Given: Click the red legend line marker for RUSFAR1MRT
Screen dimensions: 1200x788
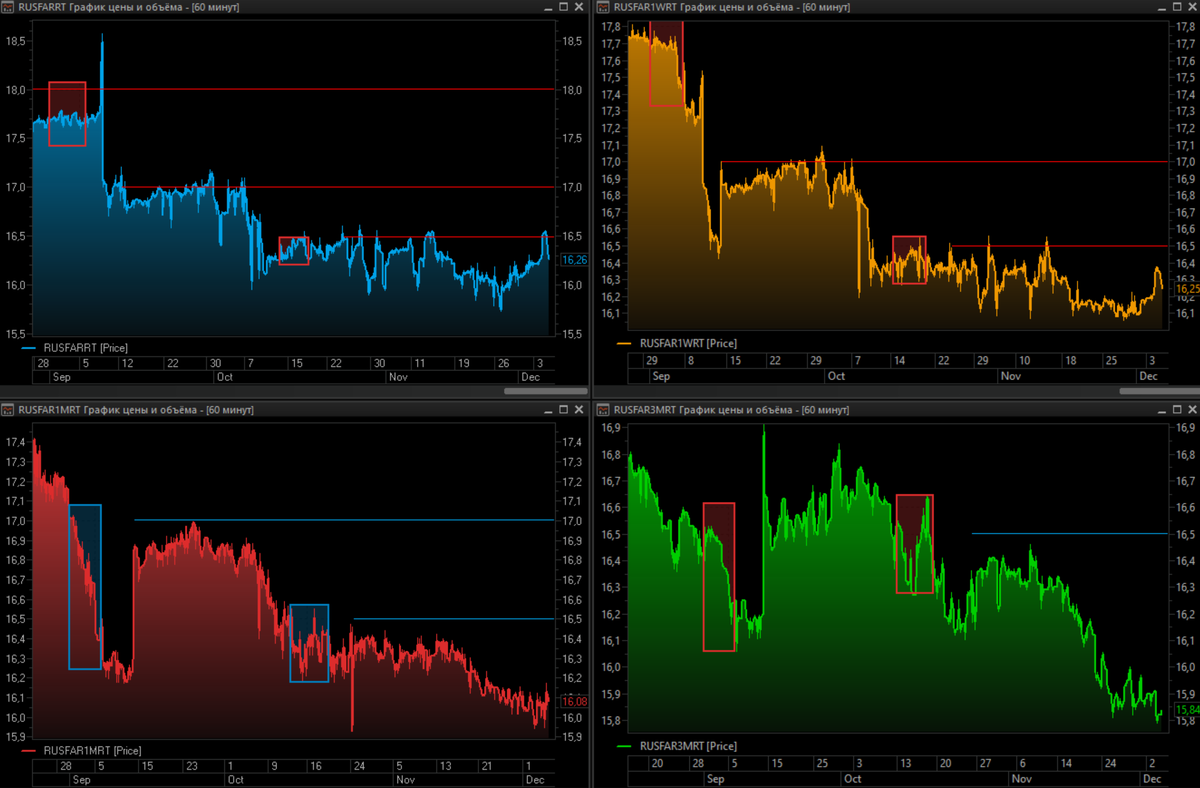Looking at the screenshot, I should [x=29, y=750].
